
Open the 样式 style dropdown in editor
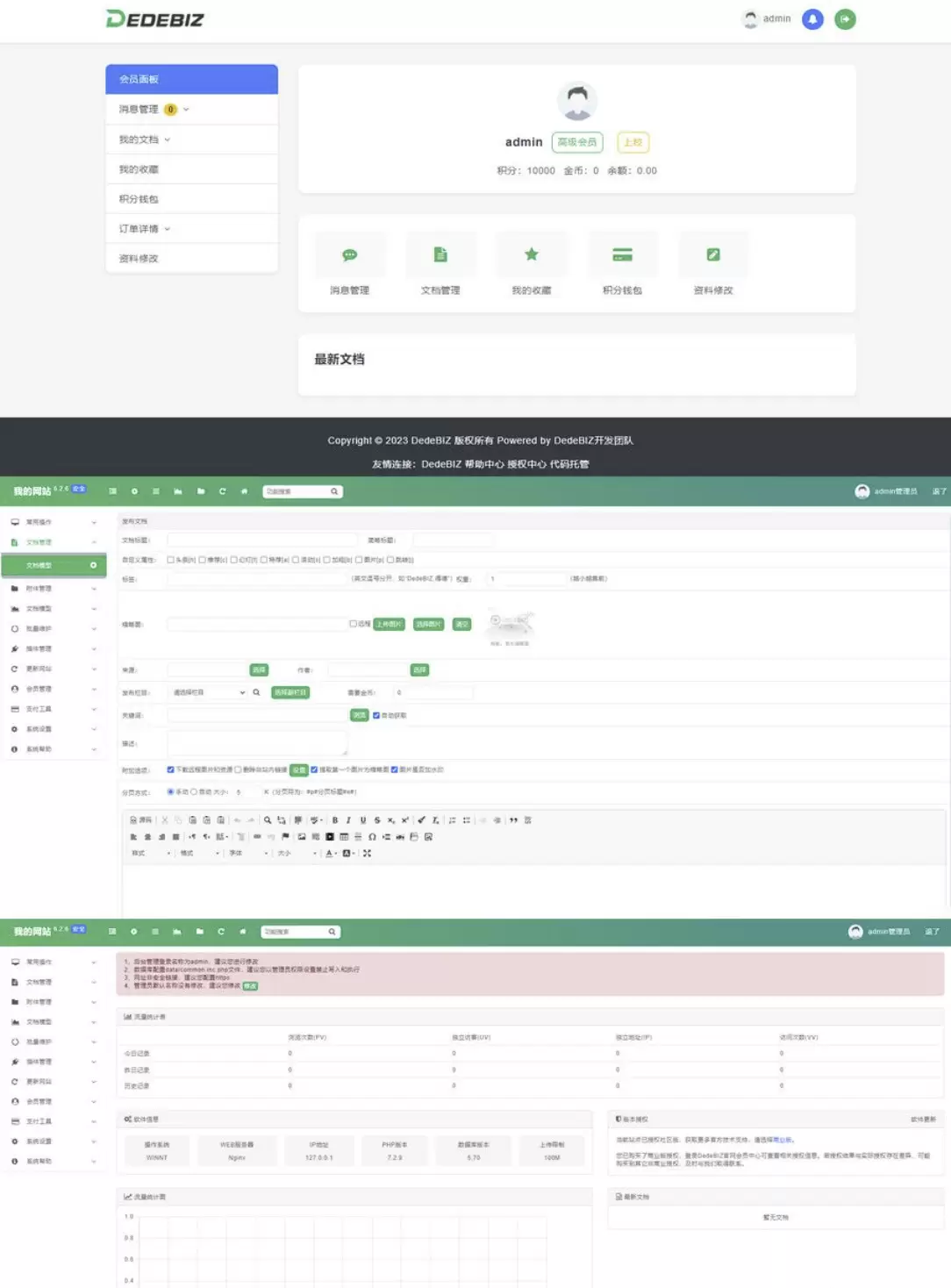151,853
